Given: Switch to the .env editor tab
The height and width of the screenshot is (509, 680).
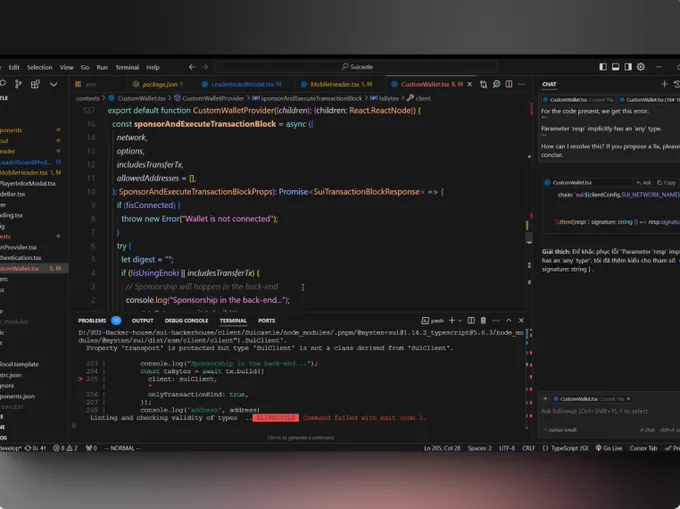Looking at the screenshot, I should pyautogui.click(x=91, y=84).
